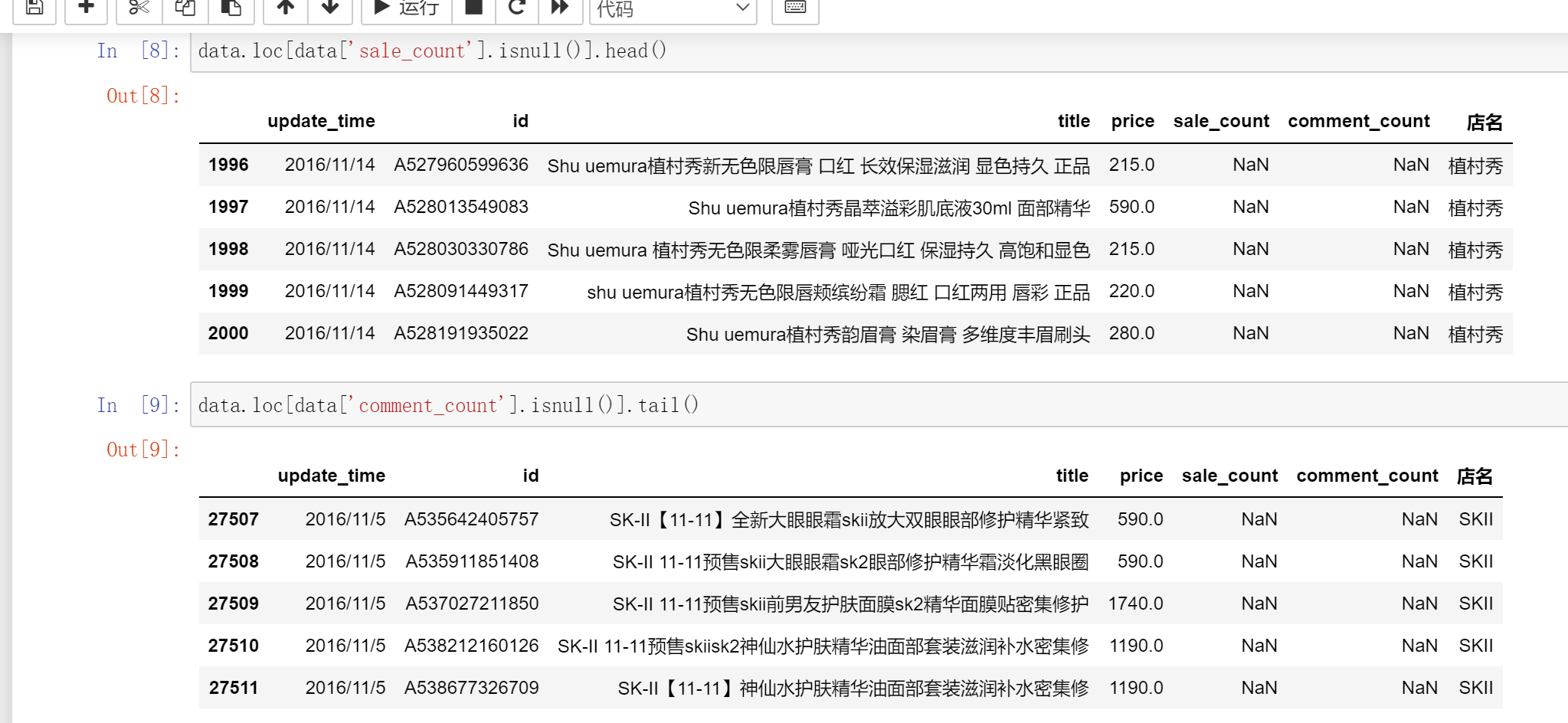Screen dimensions: 1568x723
Task: Select row index 27507
Action: coord(233,520)
